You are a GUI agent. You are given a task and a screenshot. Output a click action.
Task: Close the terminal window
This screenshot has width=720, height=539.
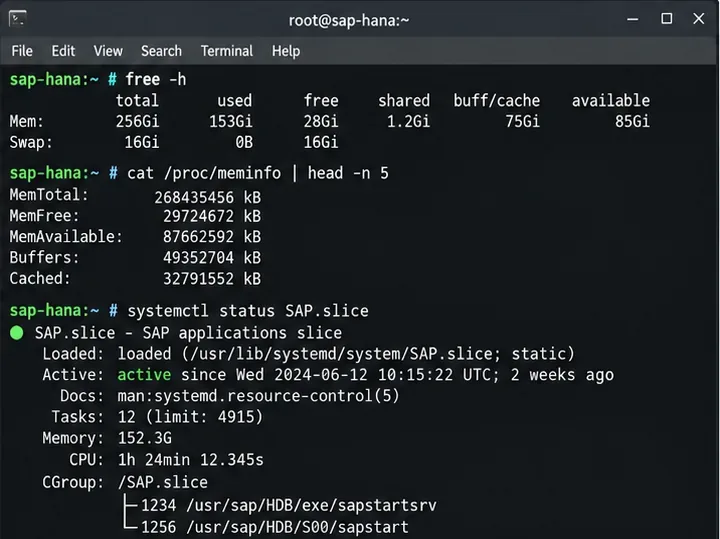click(x=698, y=18)
